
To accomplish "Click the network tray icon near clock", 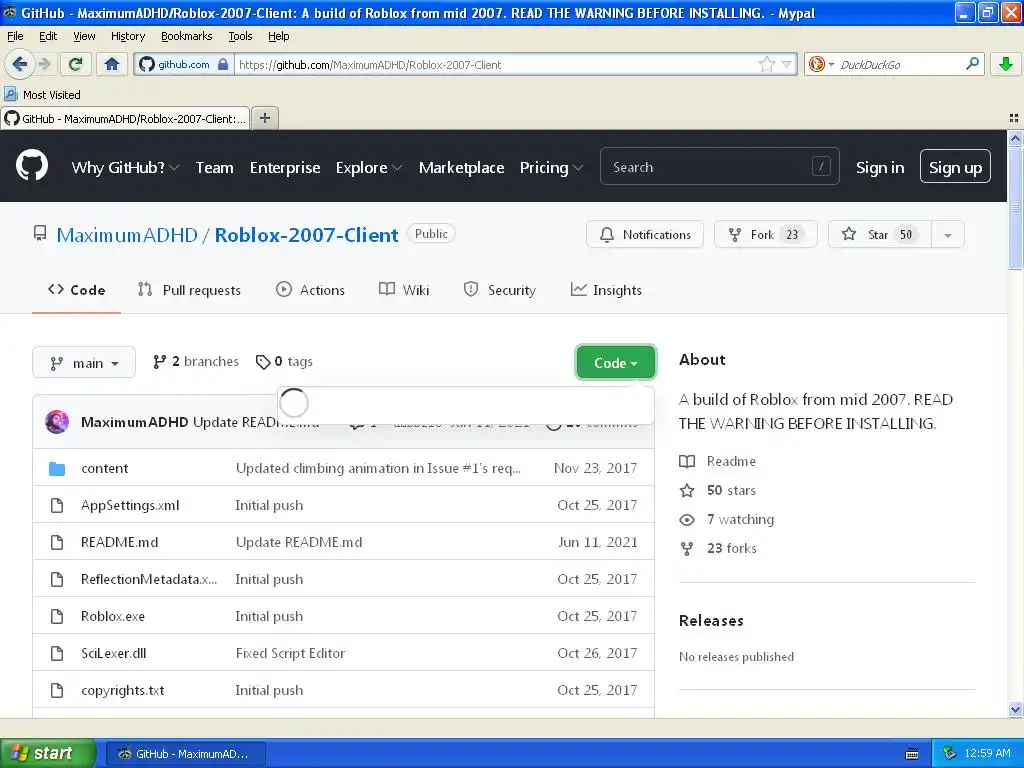I will [950, 753].
